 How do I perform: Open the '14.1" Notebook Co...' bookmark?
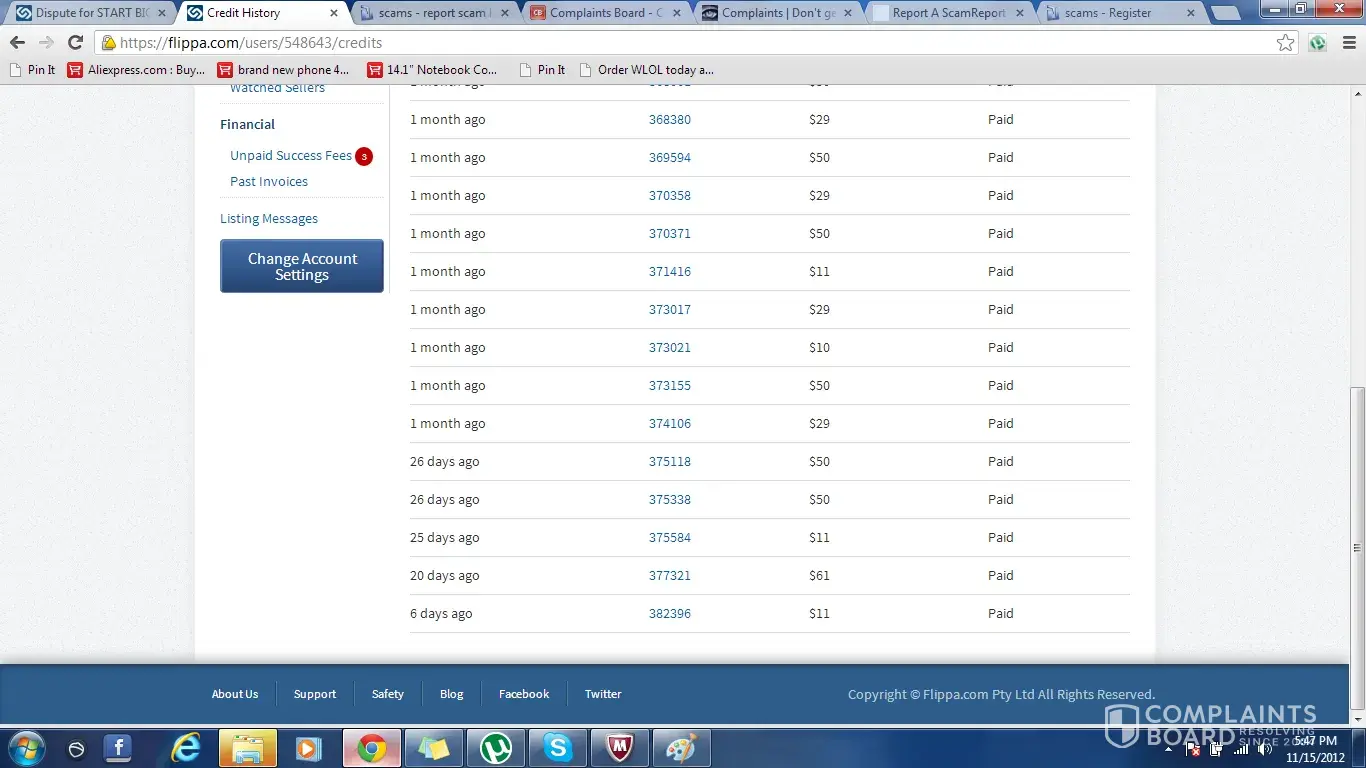click(432, 70)
